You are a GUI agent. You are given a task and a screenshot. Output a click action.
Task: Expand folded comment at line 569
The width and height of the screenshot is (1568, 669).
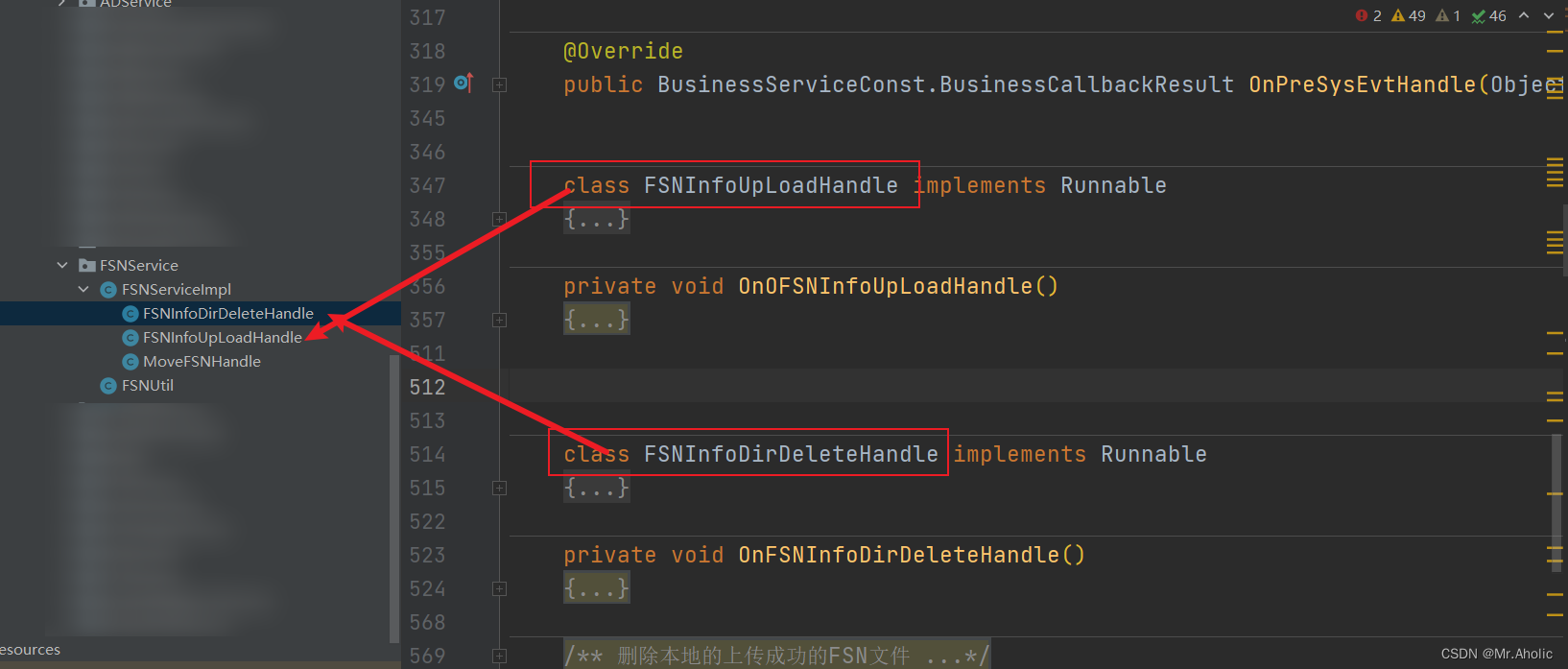pos(499,656)
